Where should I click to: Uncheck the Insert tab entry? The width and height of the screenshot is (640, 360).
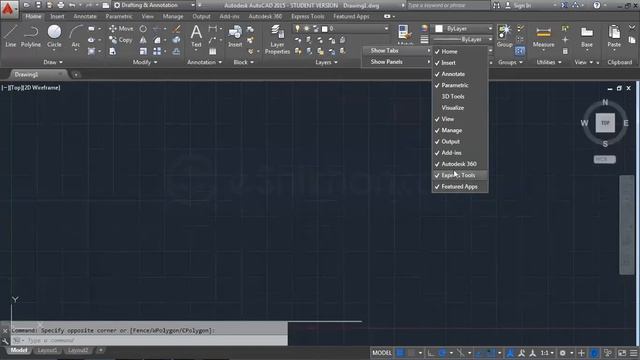(460, 63)
